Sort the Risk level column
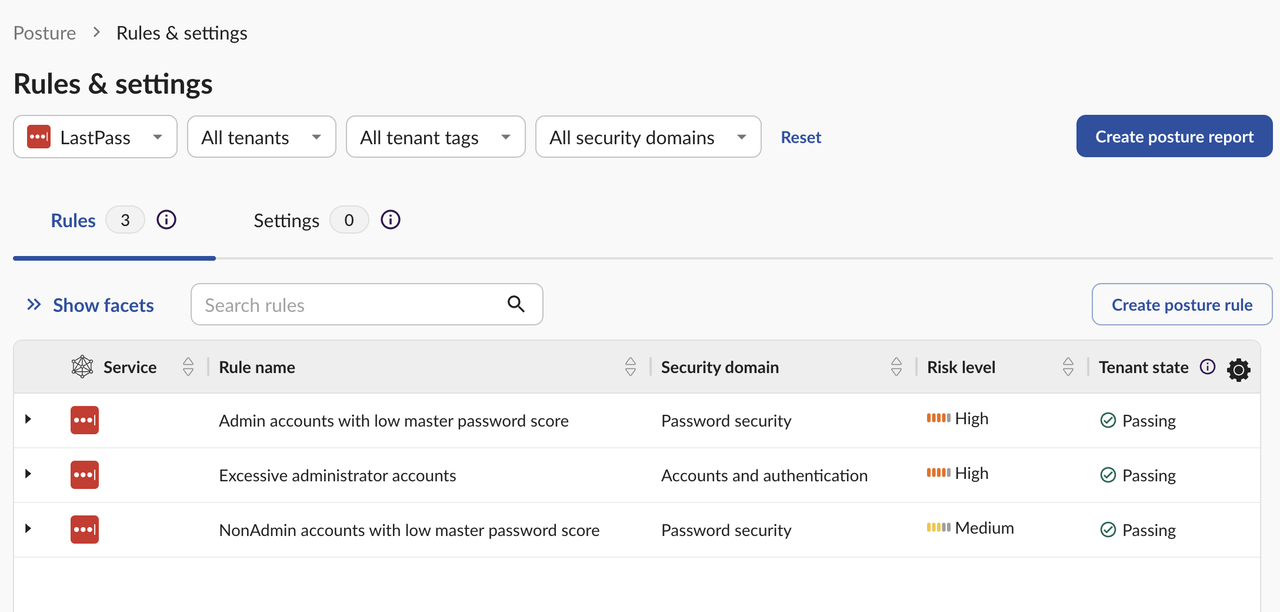The height and width of the screenshot is (612, 1280). (1068, 367)
